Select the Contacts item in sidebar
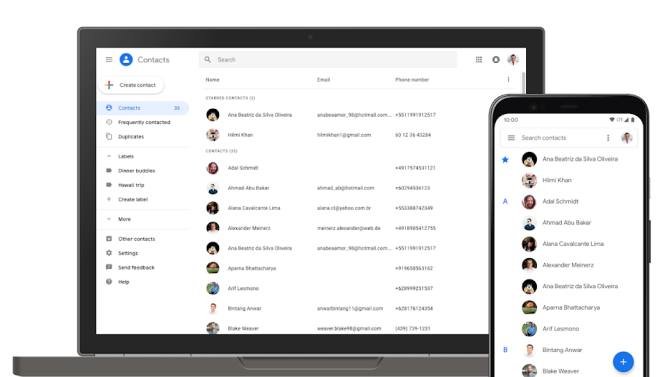 tap(144, 108)
